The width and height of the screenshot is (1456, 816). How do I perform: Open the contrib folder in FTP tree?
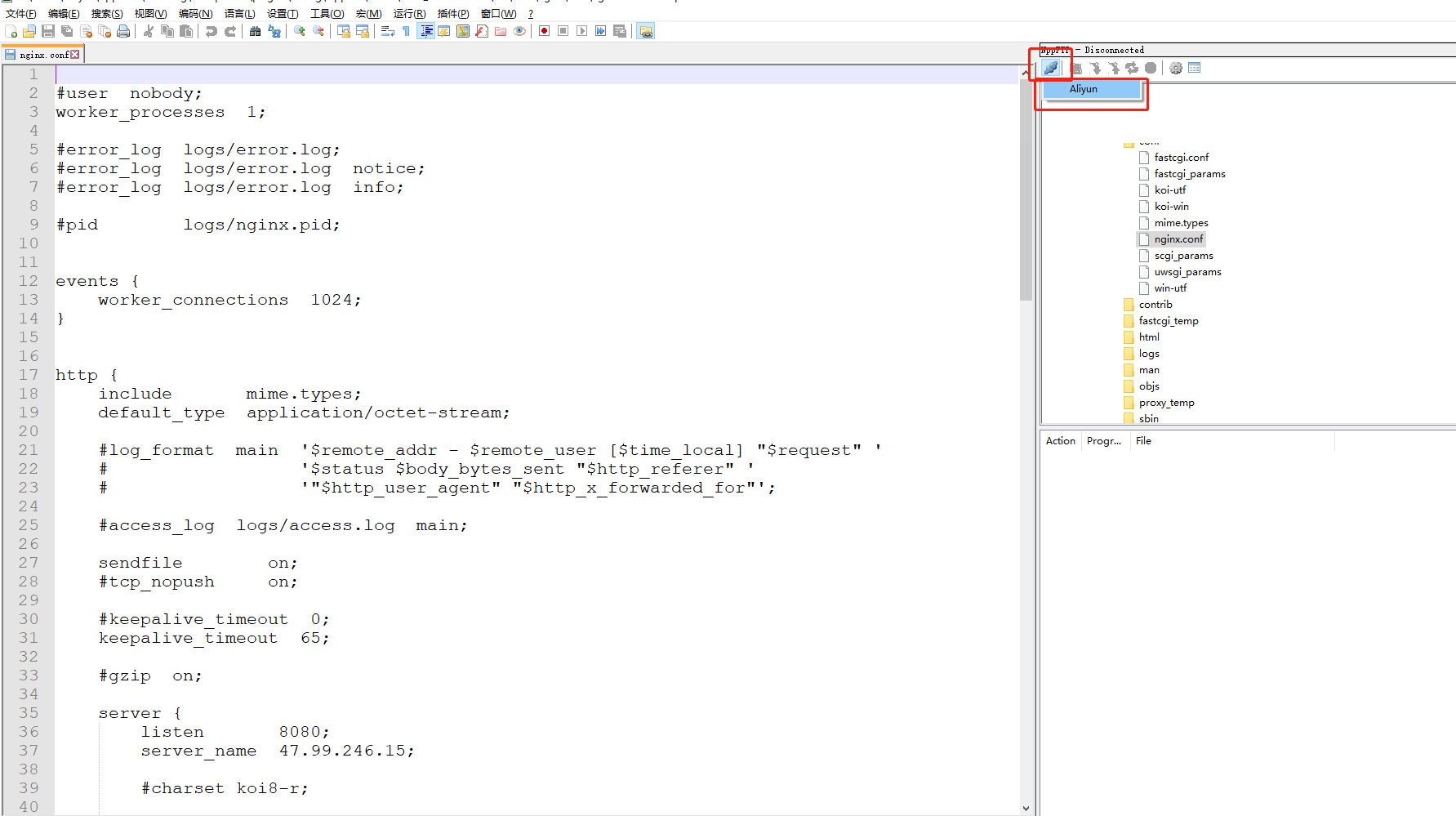[x=1155, y=305]
